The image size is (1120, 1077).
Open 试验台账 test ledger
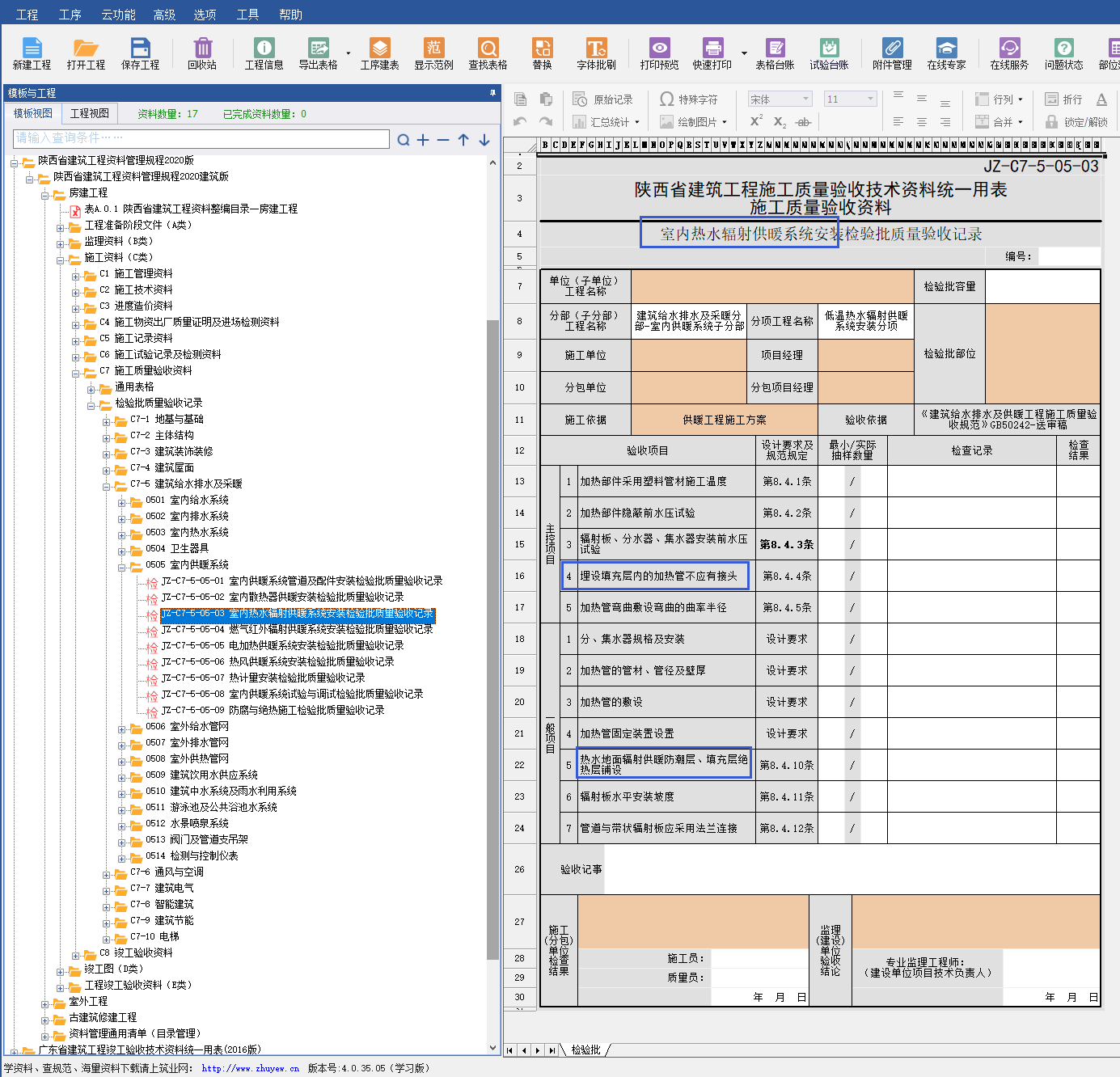830,54
